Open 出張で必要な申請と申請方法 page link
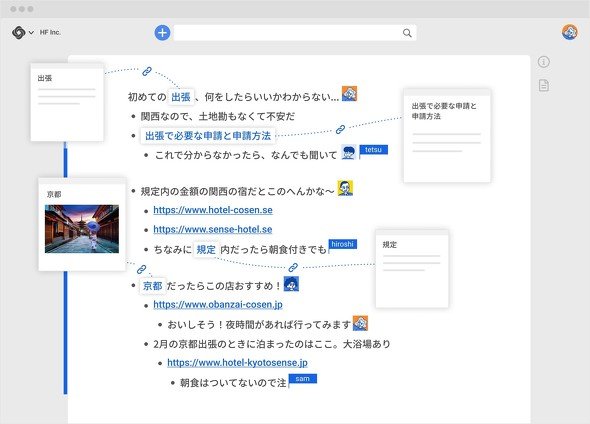This screenshot has width=590, height=424. pyautogui.click(x=208, y=136)
